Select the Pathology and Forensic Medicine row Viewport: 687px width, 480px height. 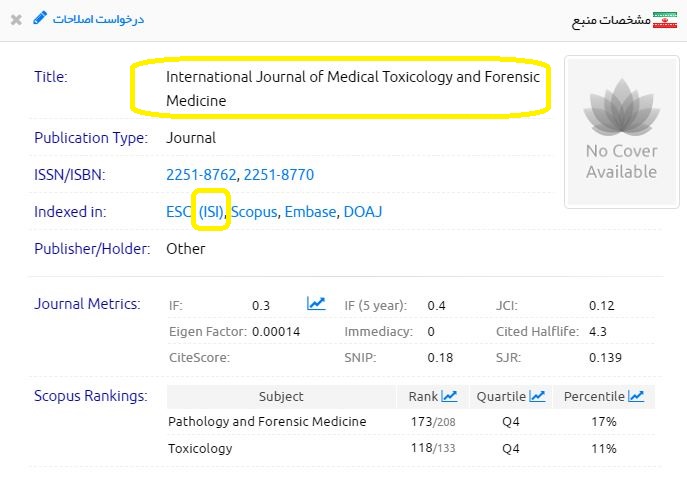(267, 422)
